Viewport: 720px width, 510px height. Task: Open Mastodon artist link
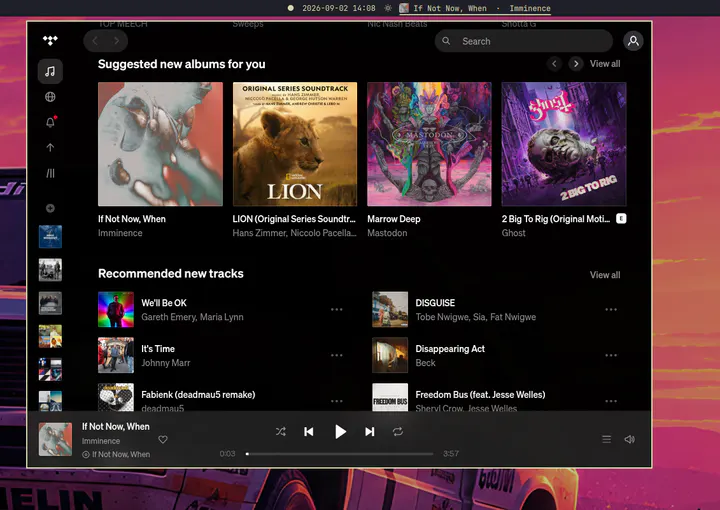(387, 233)
